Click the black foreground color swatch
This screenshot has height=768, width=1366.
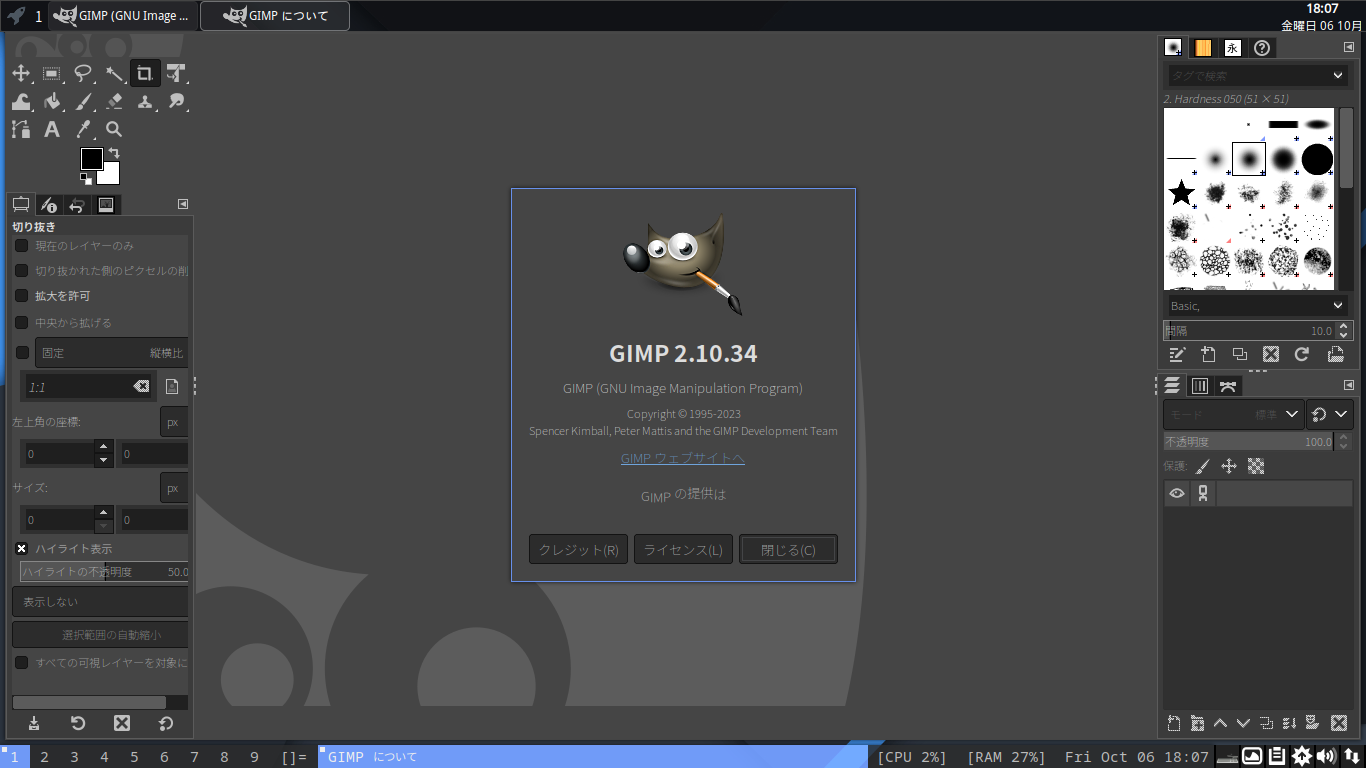[91, 158]
